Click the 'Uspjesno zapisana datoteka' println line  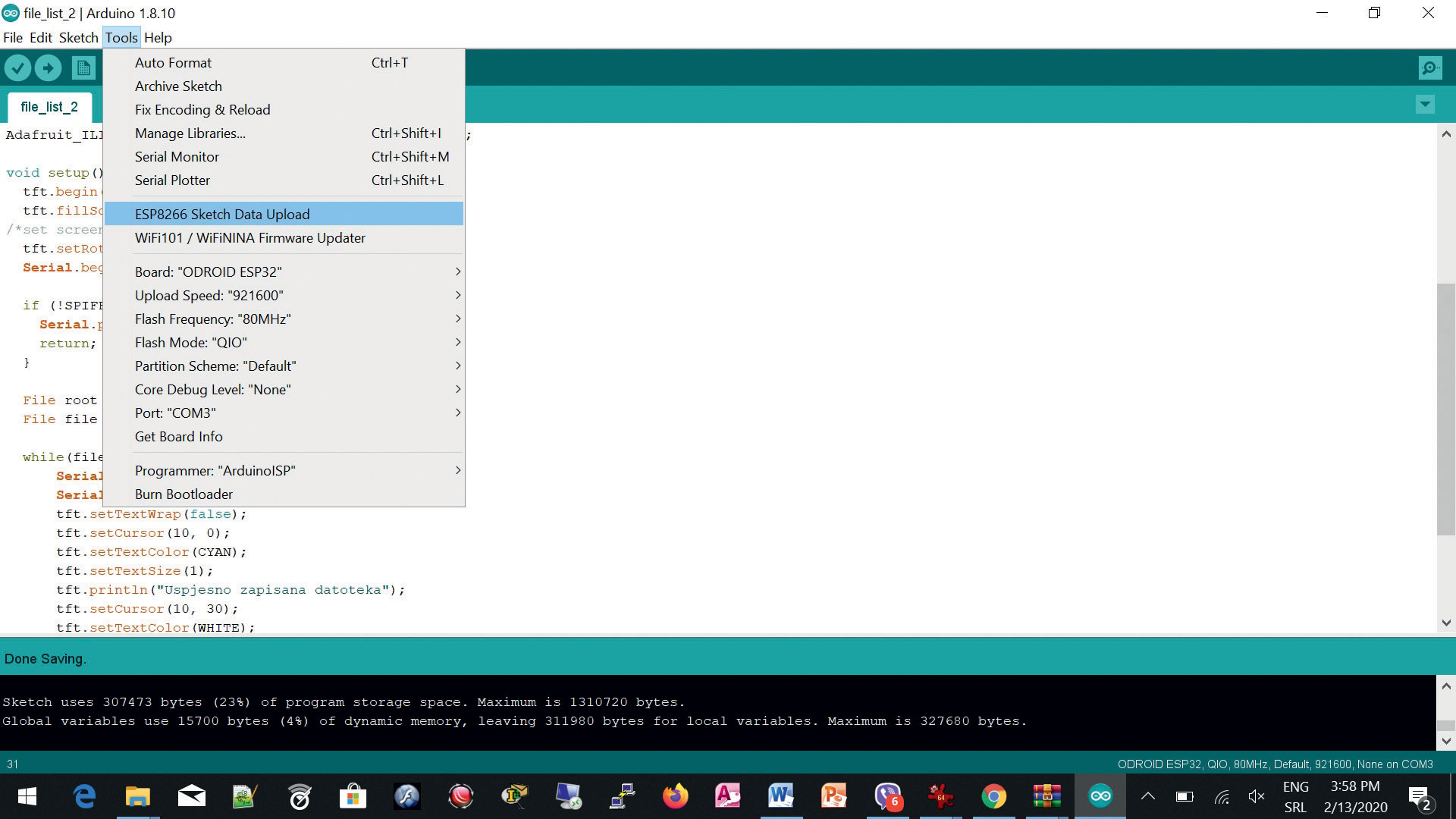coord(231,590)
